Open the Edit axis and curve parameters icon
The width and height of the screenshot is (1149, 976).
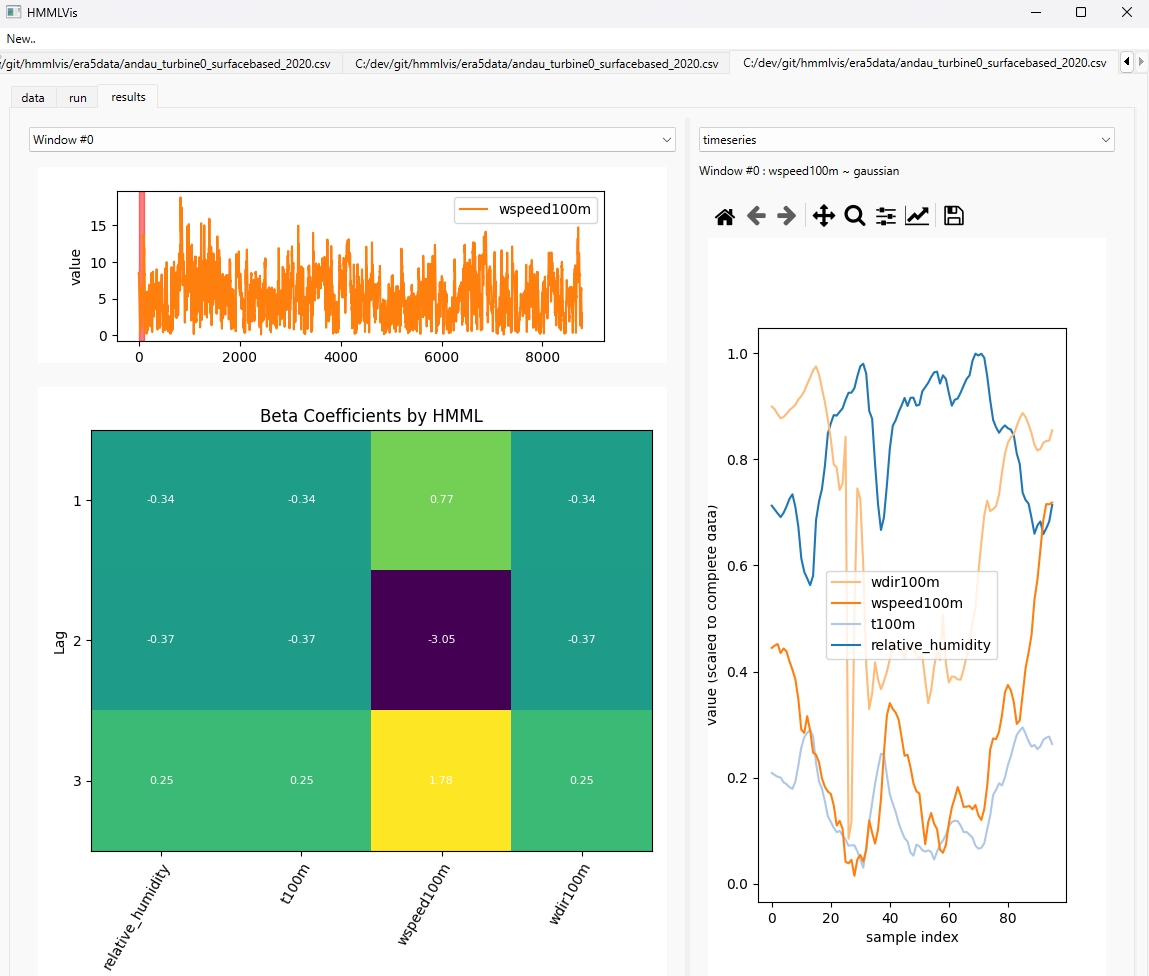click(917, 216)
